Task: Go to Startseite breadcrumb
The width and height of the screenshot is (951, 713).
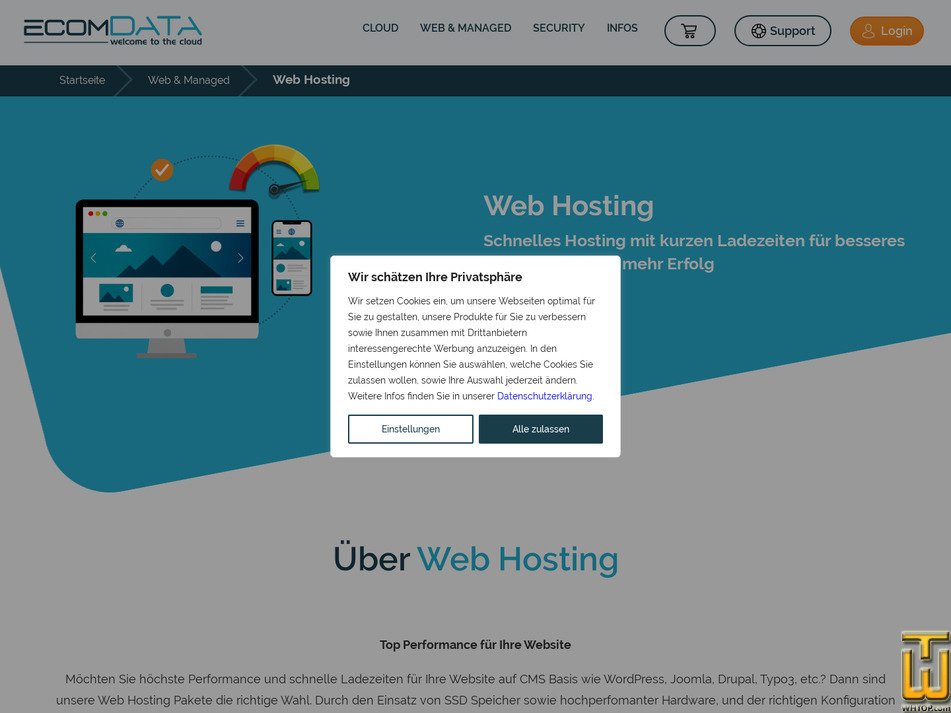Action: [82, 80]
